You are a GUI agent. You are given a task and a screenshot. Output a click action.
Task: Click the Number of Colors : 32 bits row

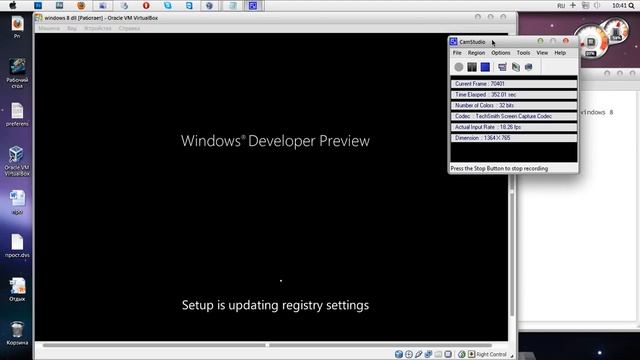click(x=514, y=105)
